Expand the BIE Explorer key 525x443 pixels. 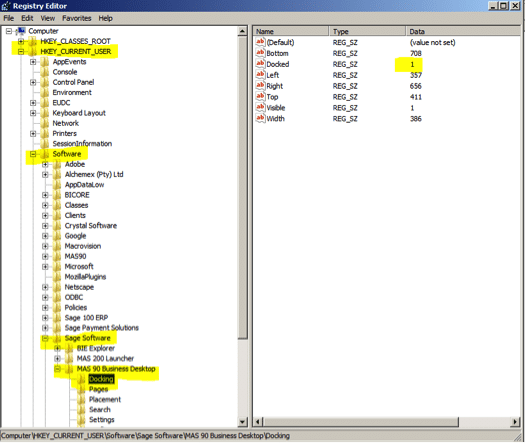pos(57,349)
